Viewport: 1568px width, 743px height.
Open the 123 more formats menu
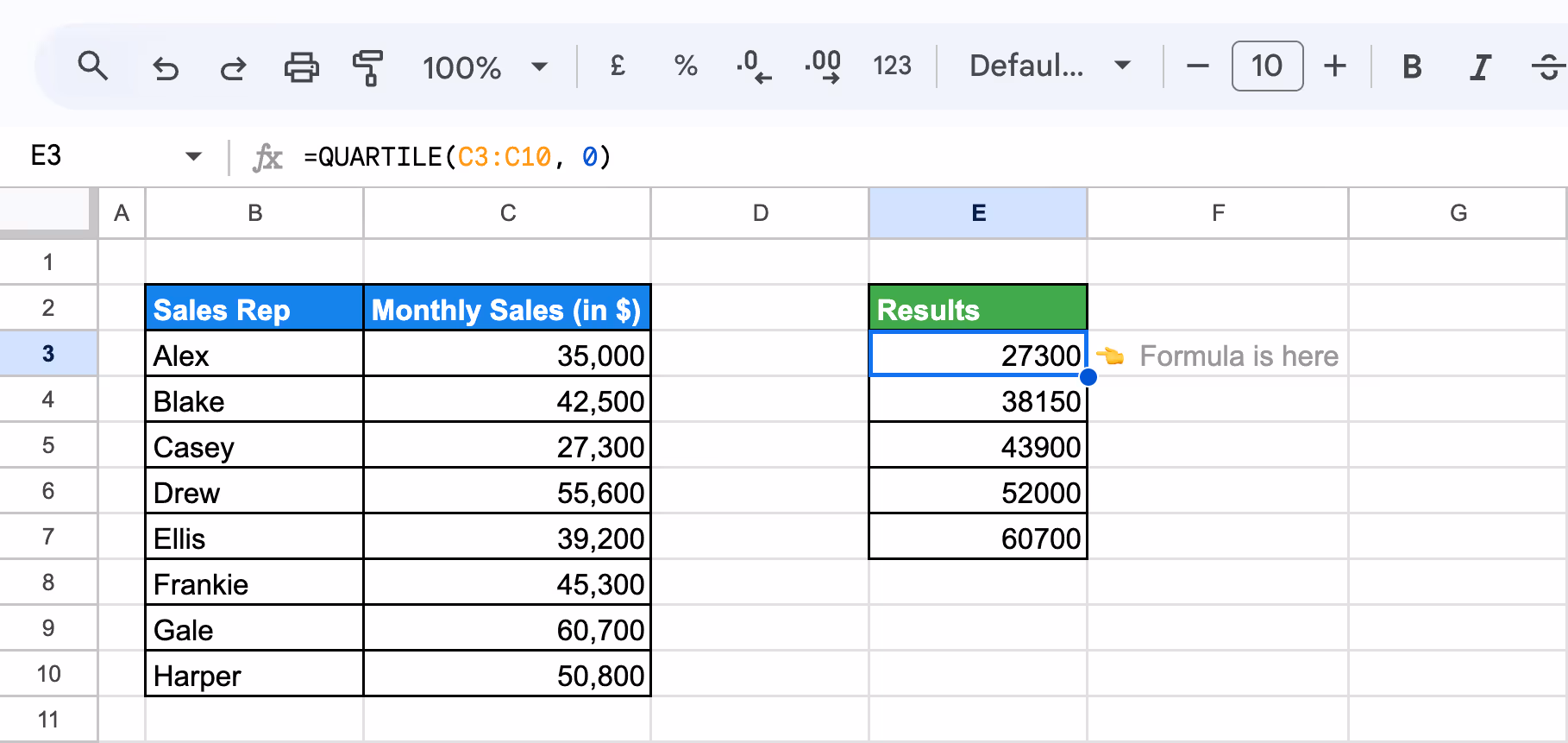point(892,66)
